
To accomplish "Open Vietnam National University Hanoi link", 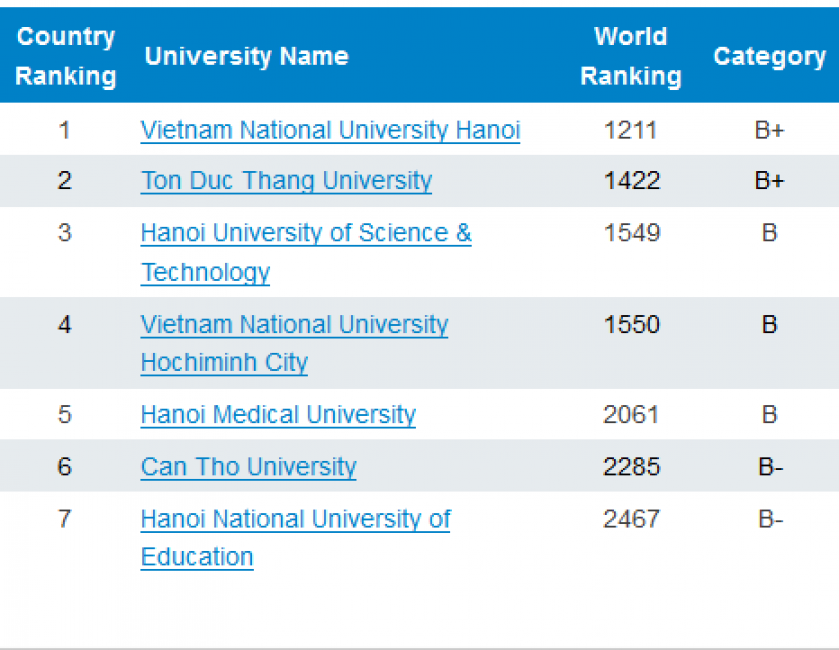I will 330,130.
